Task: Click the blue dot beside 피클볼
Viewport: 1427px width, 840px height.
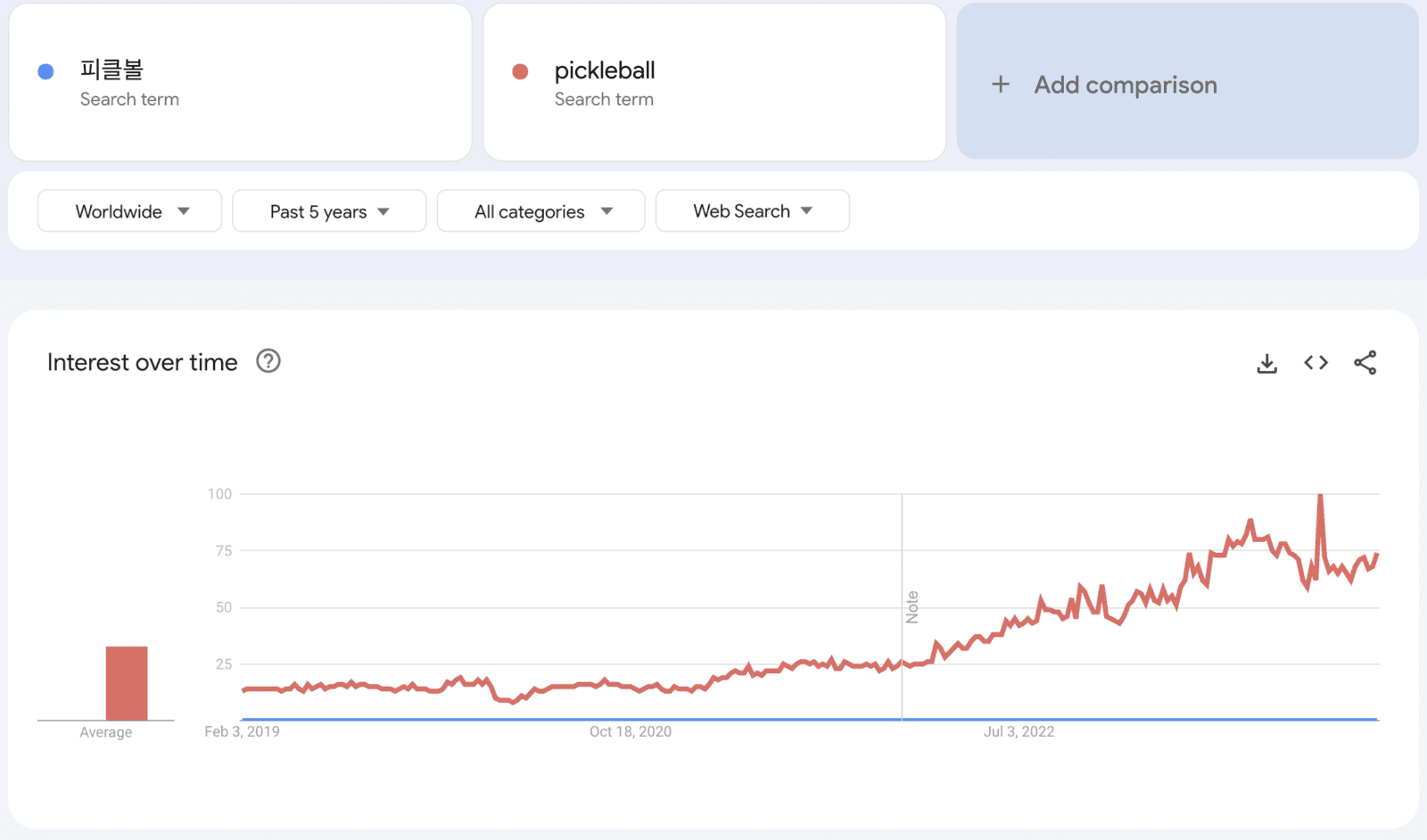Action: coord(46,71)
